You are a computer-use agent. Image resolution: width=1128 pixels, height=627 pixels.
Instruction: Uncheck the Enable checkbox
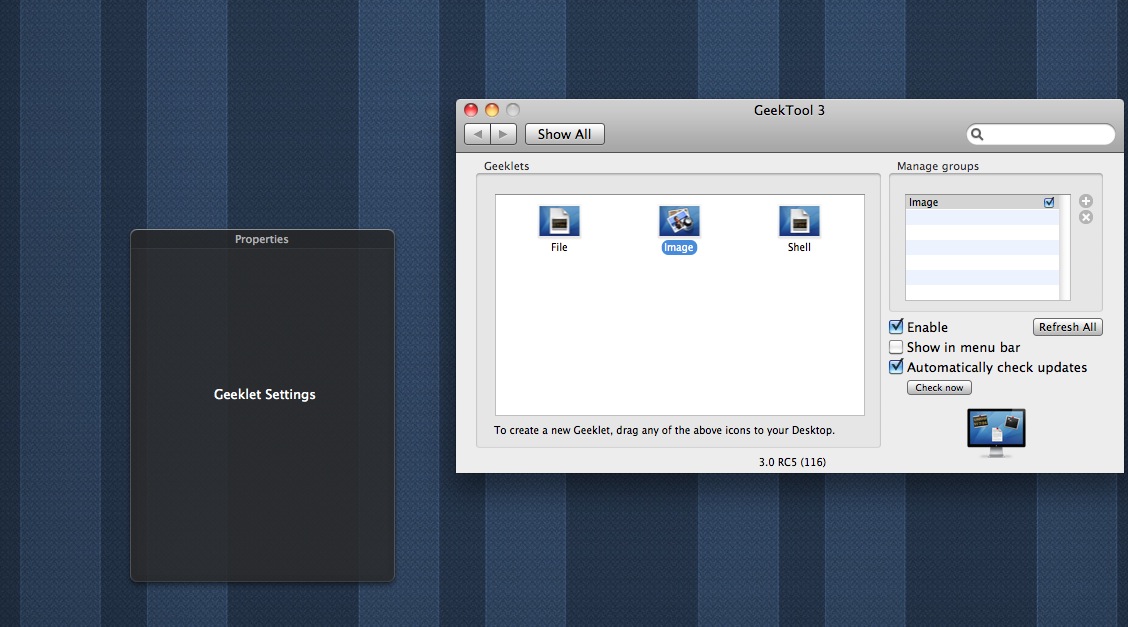pos(896,326)
